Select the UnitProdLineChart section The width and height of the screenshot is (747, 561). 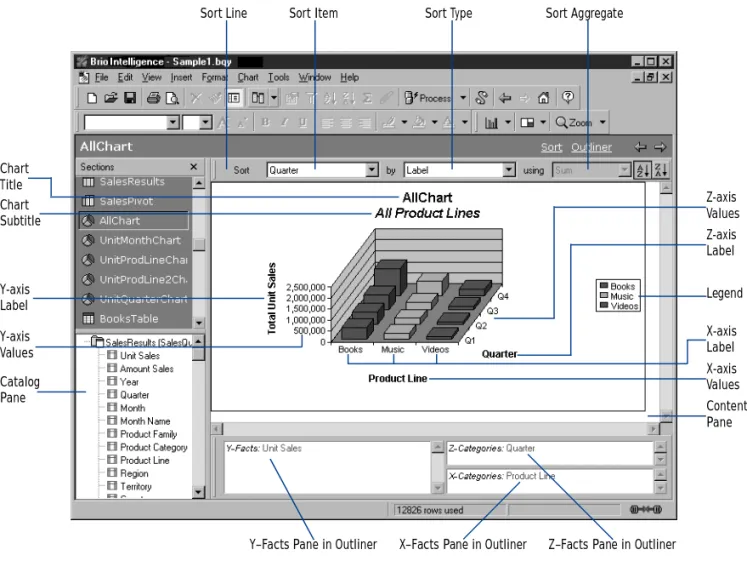(143, 260)
